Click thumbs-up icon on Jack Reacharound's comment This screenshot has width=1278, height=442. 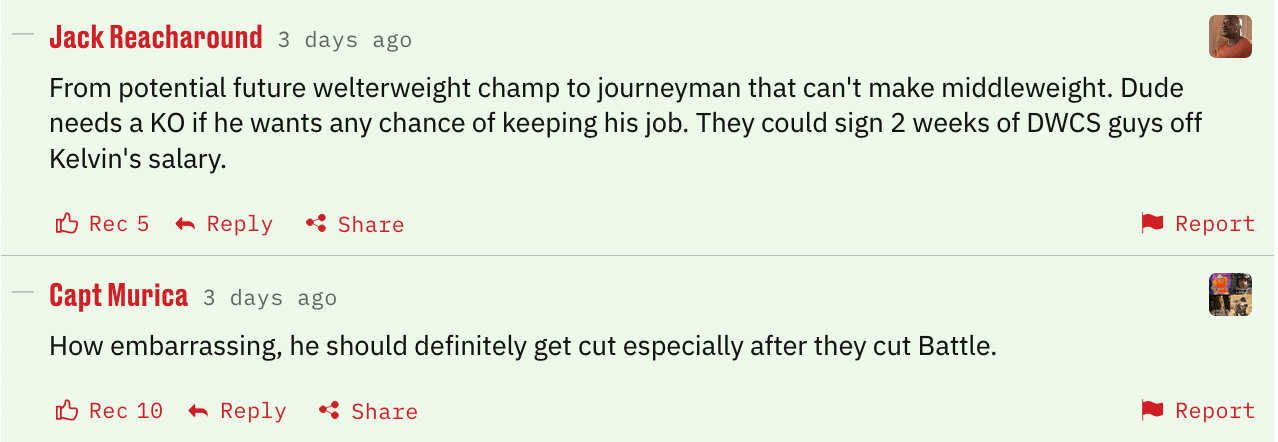pyautogui.click(x=67, y=224)
